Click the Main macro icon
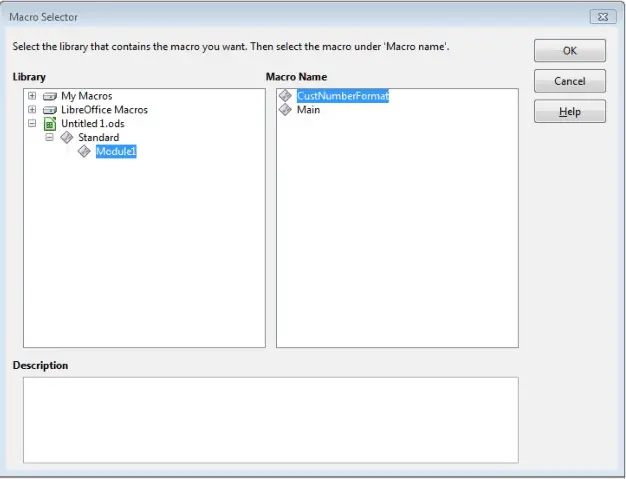The image size is (626, 479). [x=286, y=110]
